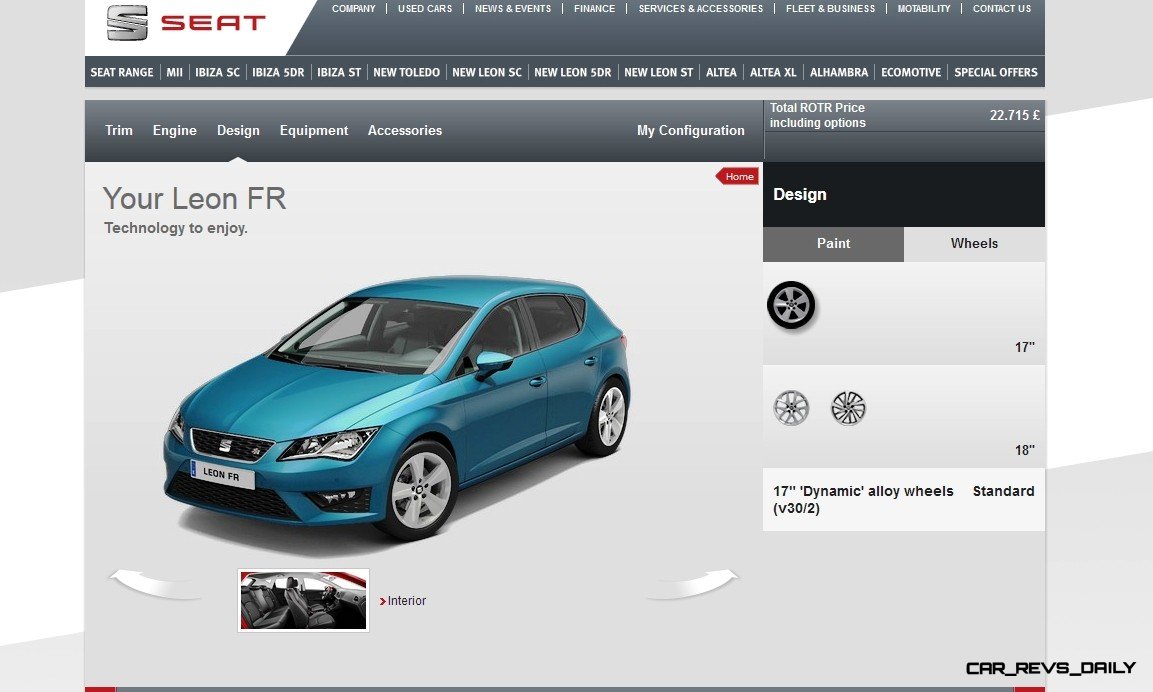
Task: Click the 18" wheel size label
Action: click(1025, 450)
